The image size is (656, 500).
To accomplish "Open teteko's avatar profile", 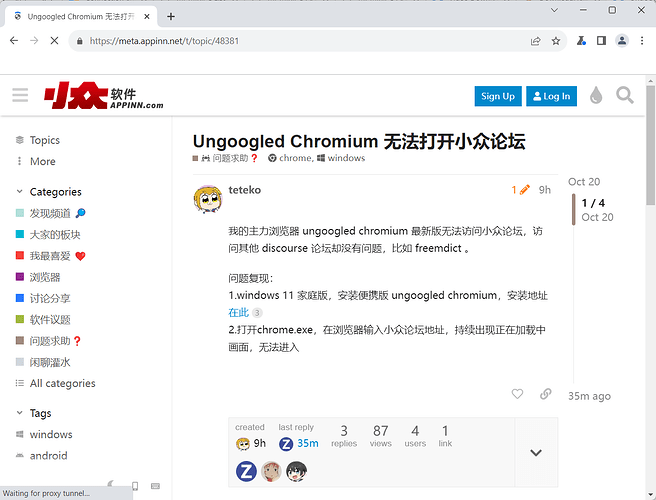I will click(208, 199).
